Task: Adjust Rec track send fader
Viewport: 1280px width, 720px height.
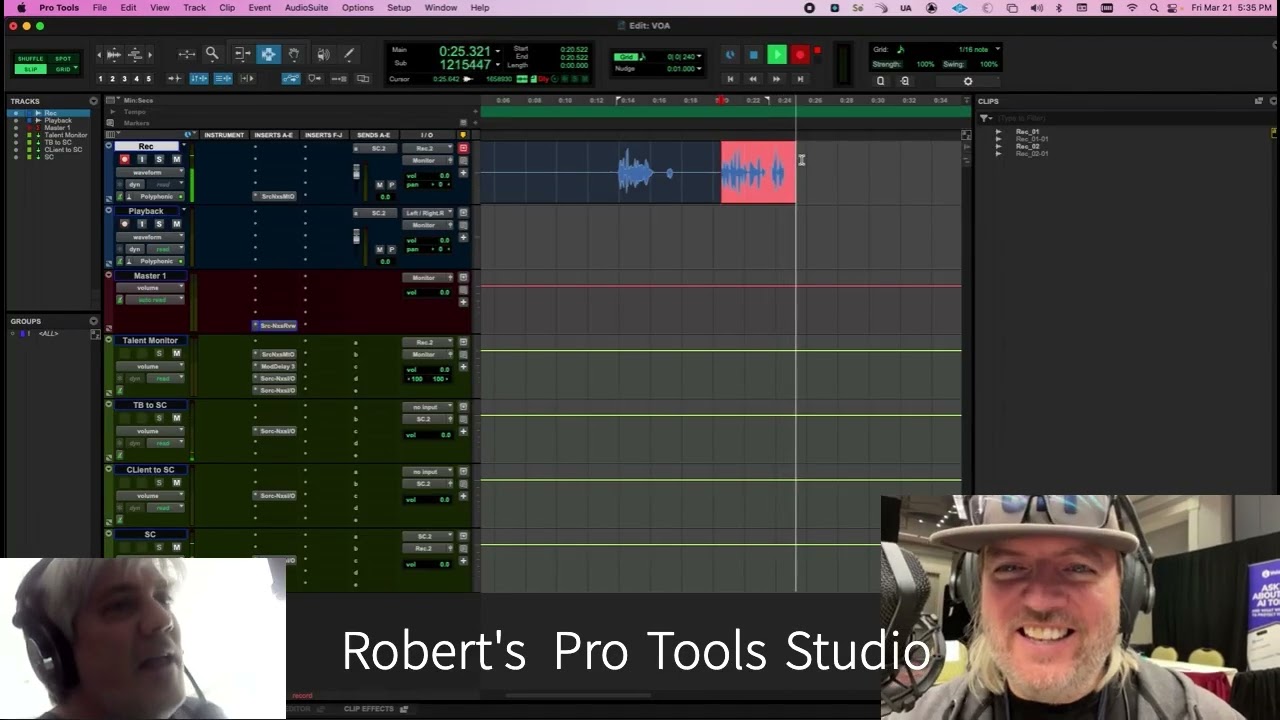Action: [357, 174]
